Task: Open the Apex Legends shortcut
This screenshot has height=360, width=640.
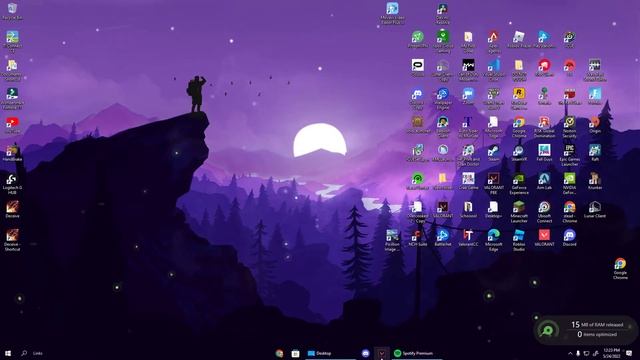Action: pyautogui.click(x=493, y=42)
